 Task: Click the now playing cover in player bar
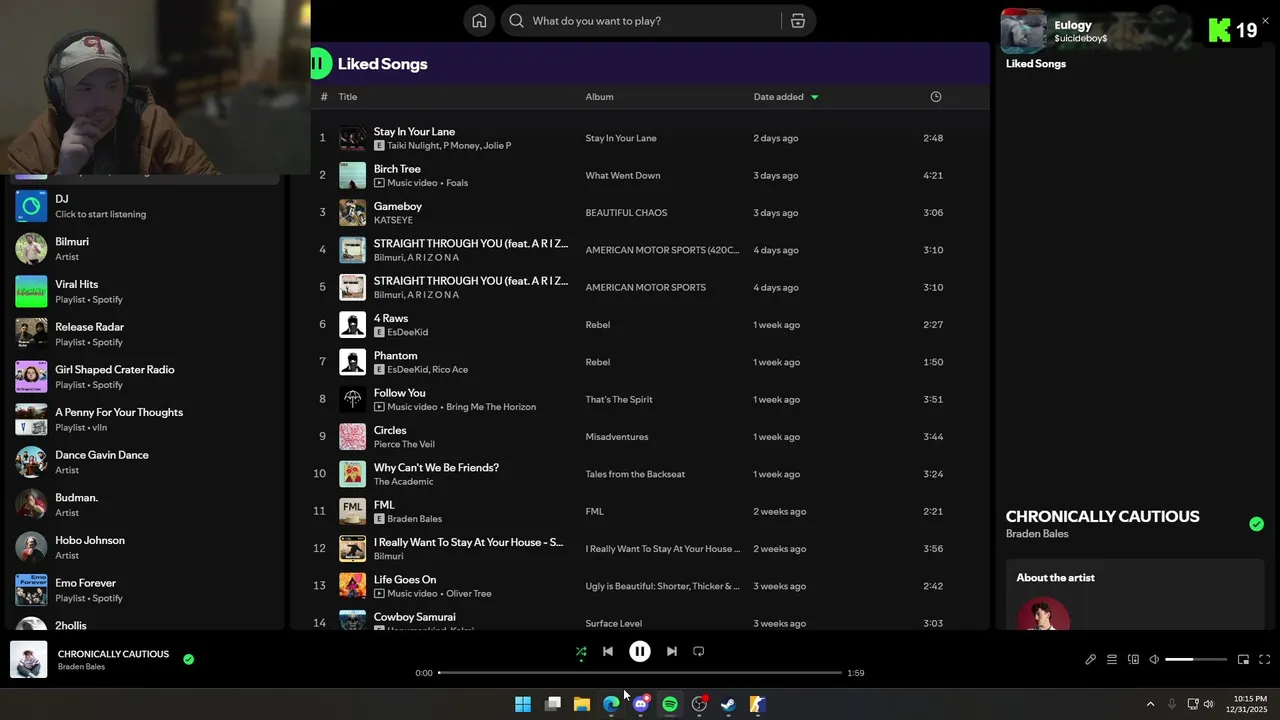28,660
